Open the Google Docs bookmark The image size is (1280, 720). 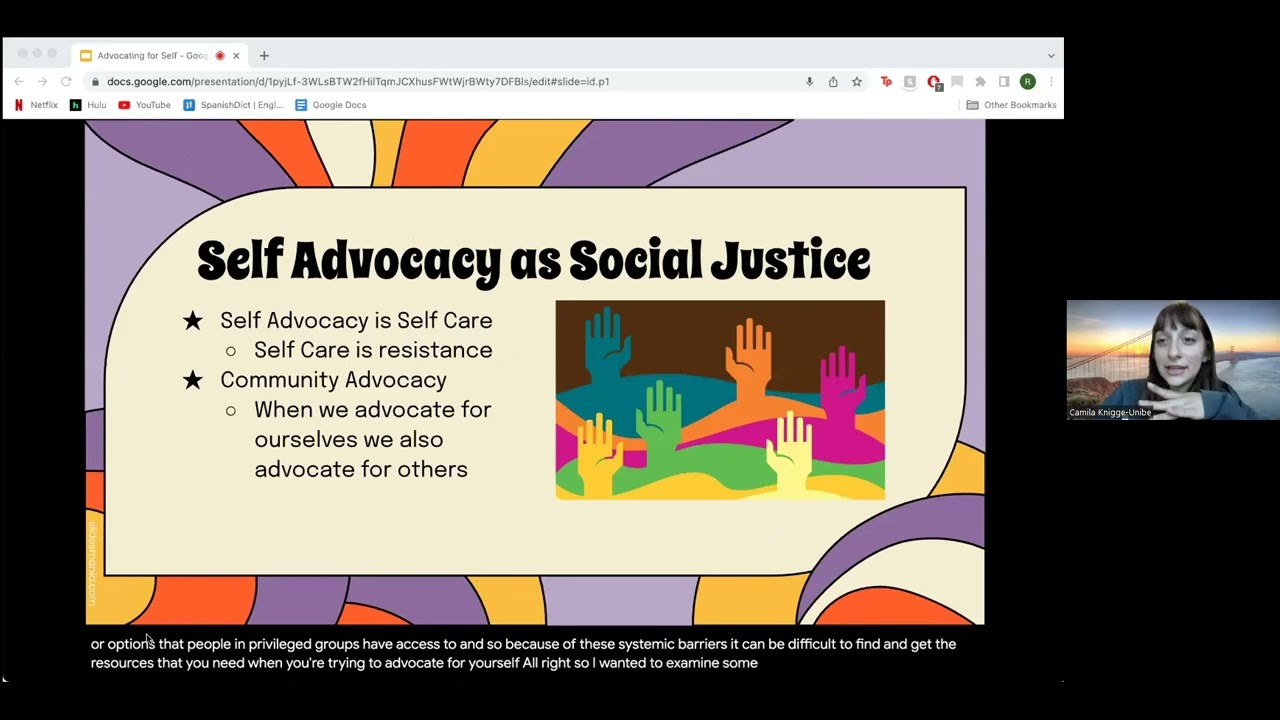click(x=331, y=105)
